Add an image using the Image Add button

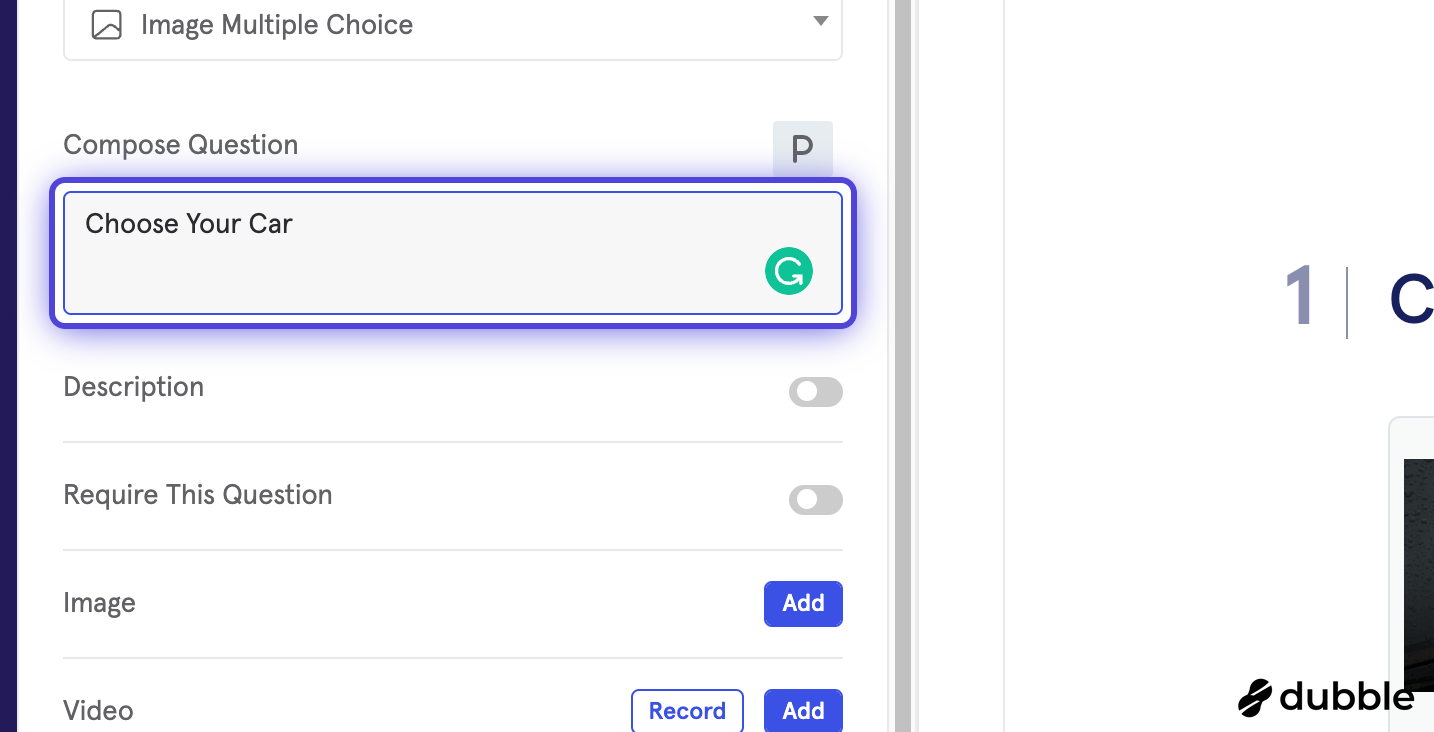[803, 604]
